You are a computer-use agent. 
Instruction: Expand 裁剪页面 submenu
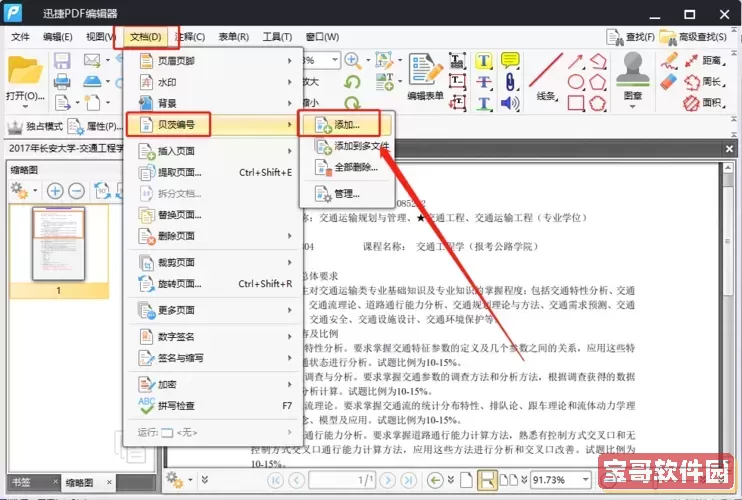[214, 263]
